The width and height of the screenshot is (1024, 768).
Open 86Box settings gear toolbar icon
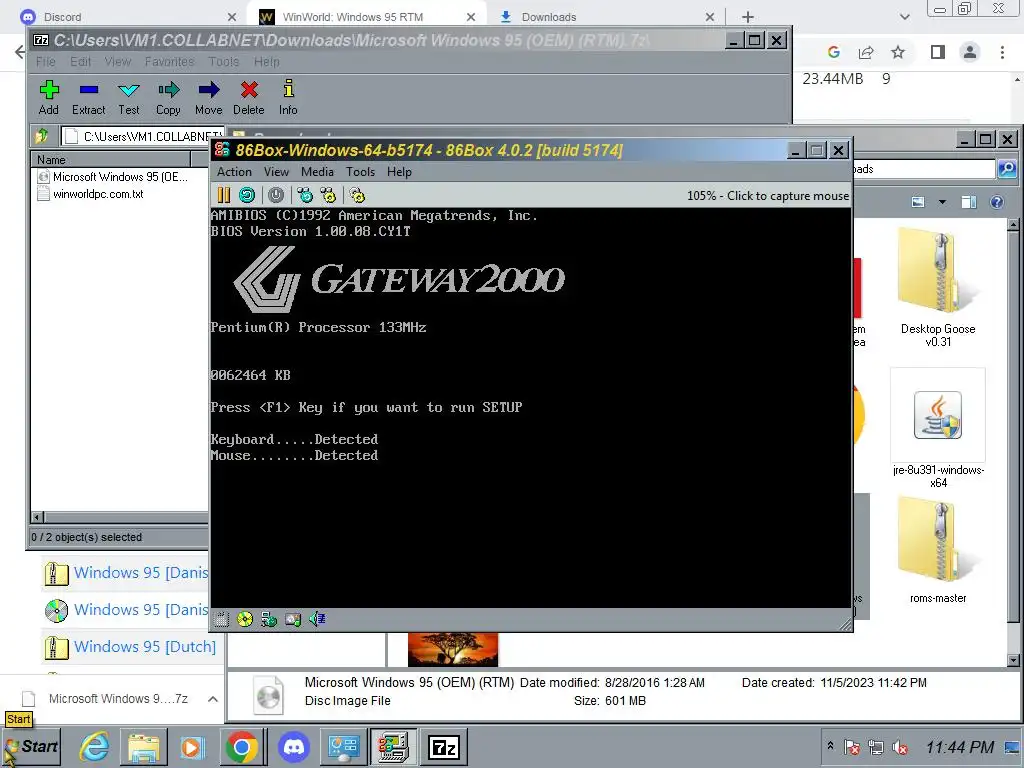357,195
